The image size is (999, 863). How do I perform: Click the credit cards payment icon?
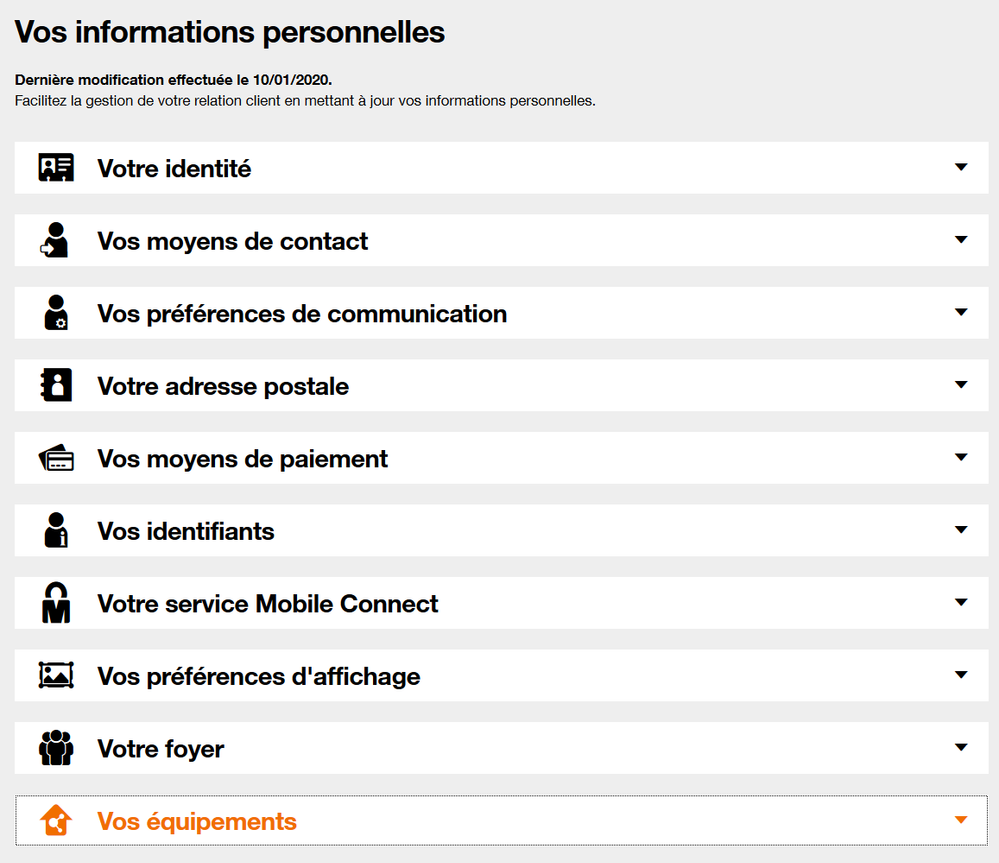56,459
